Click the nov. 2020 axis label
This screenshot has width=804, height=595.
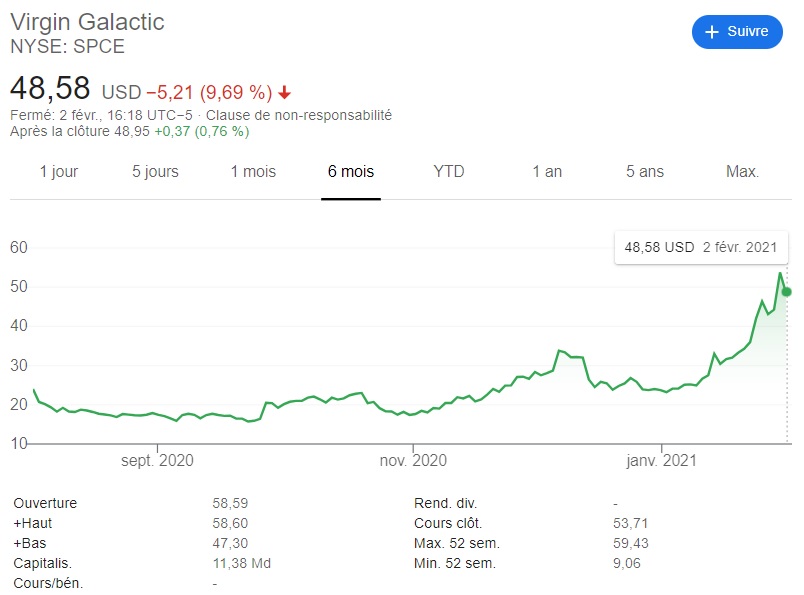pos(412,460)
